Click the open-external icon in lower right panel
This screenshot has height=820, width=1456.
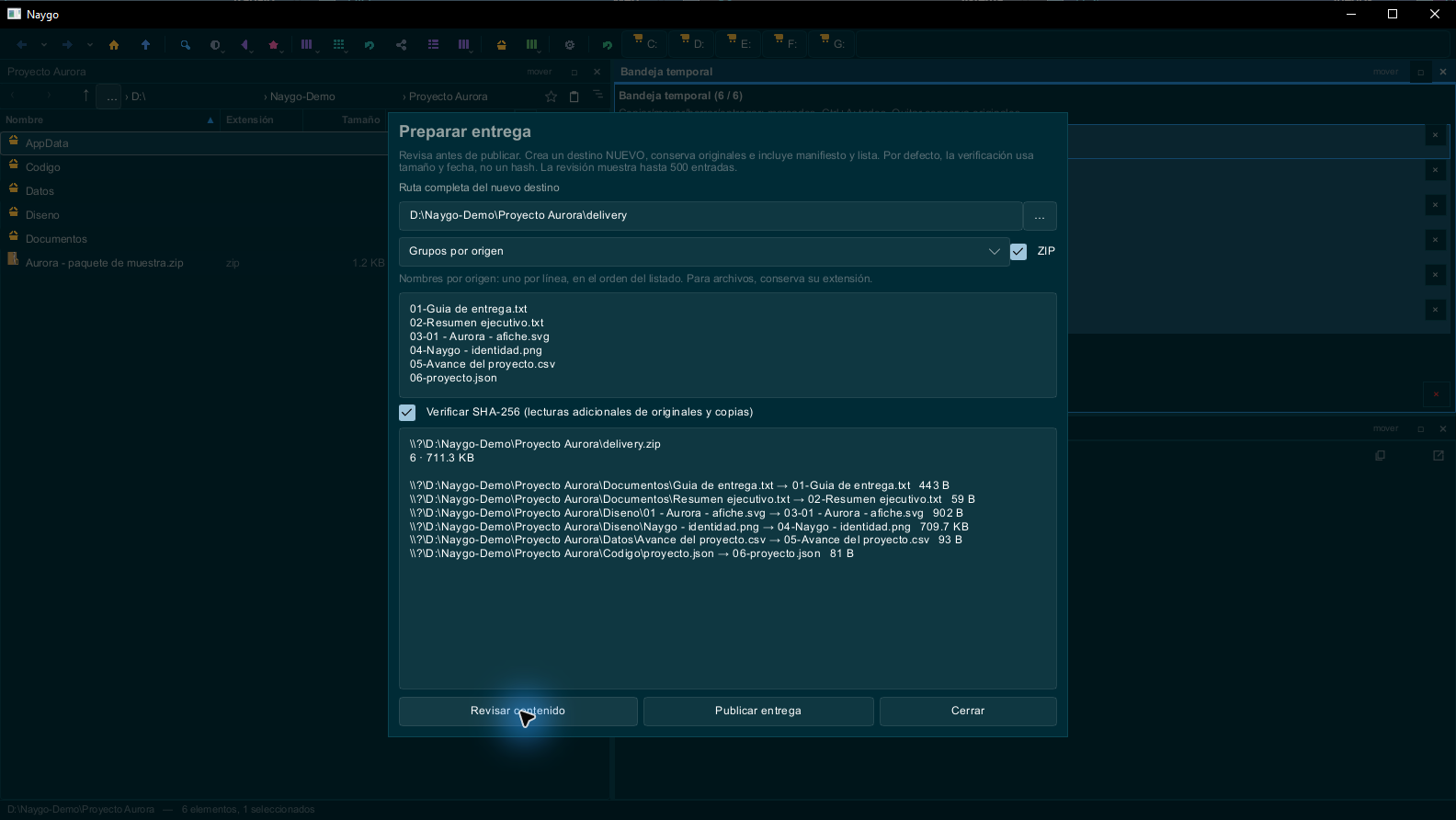coord(1439,455)
